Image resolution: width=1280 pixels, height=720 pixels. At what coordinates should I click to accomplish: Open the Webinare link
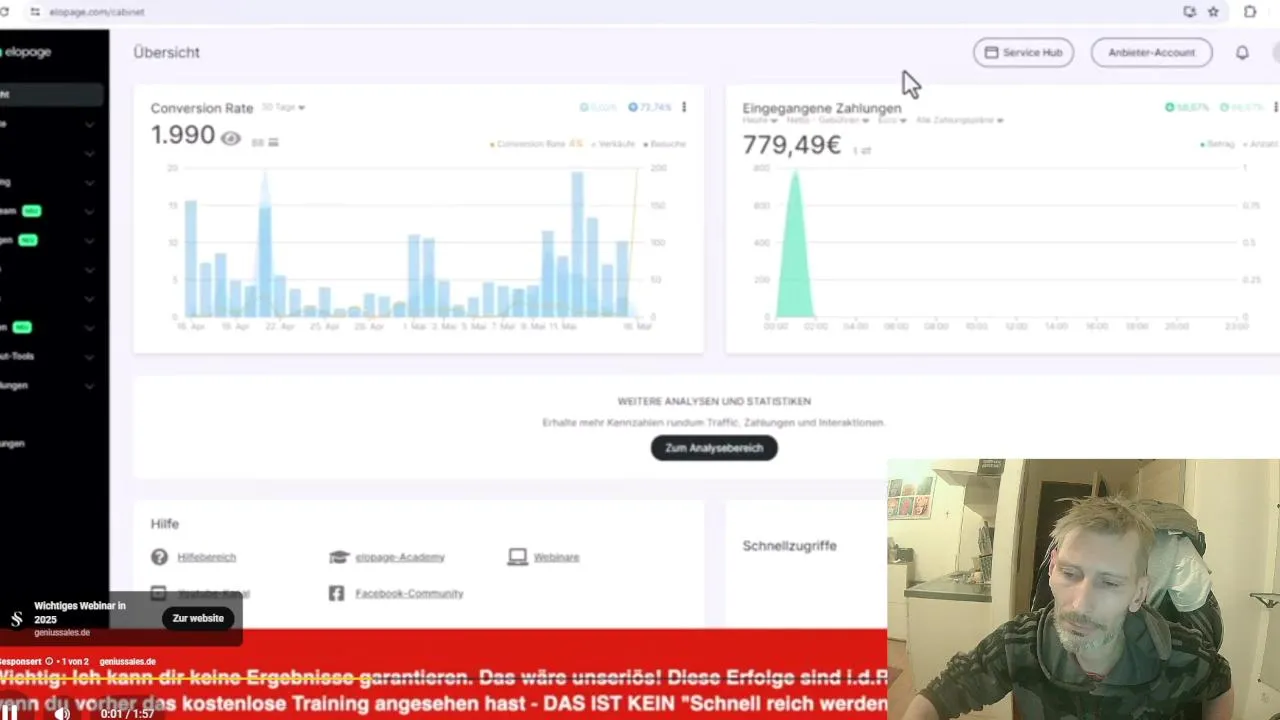556,557
